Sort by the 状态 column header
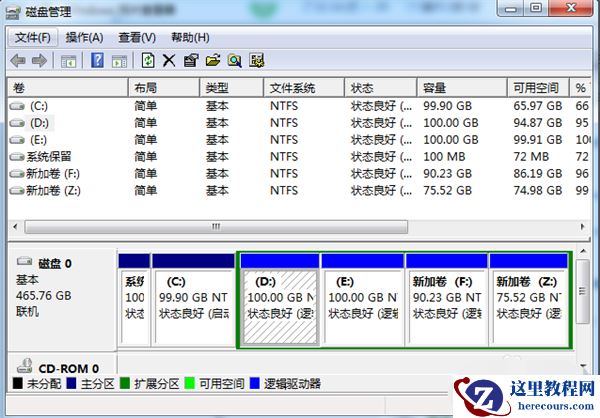Image resolution: width=600 pixels, height=418 pixels. pos(380,88)
